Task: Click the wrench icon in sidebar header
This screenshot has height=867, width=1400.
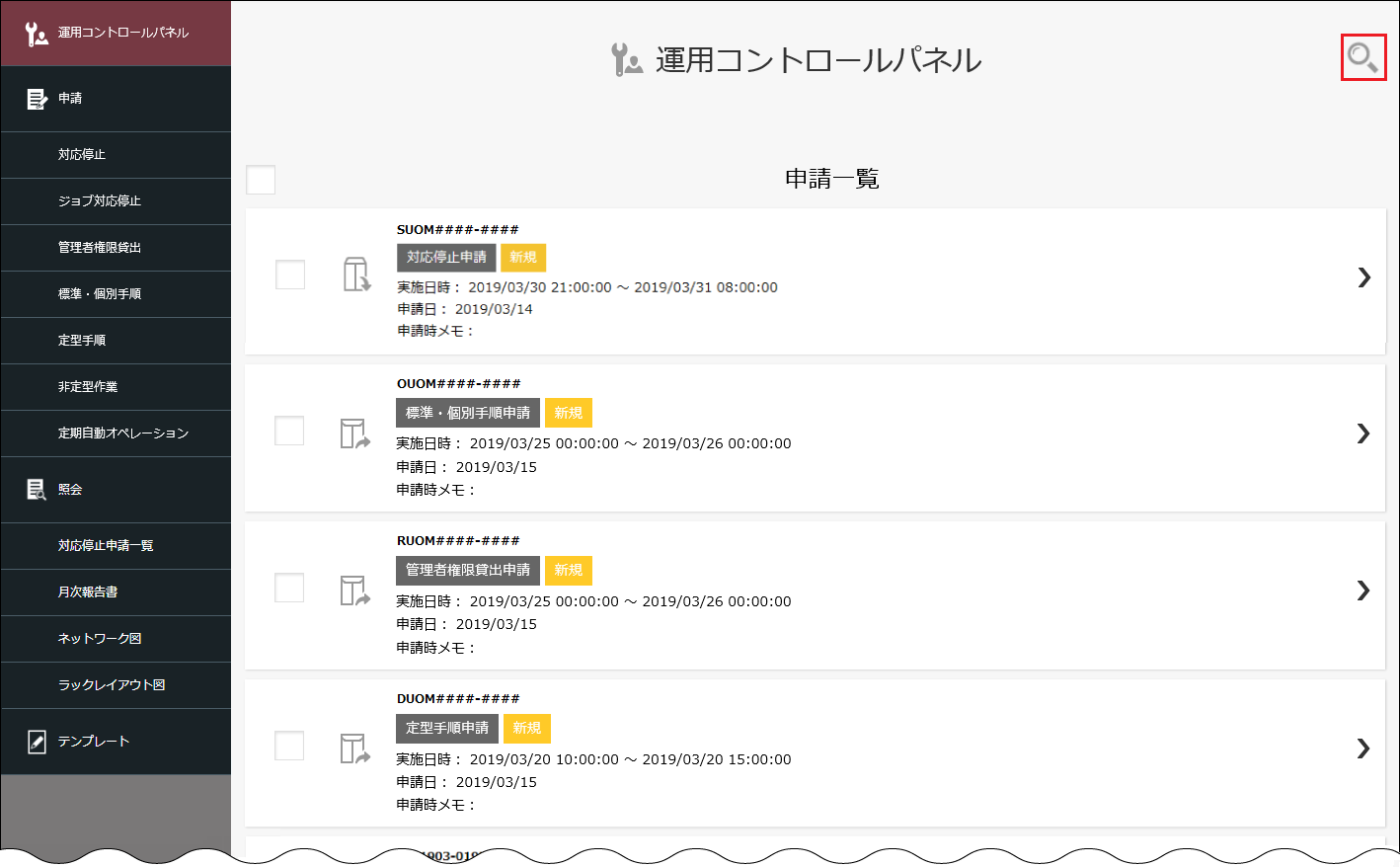Action: [36, 34]
